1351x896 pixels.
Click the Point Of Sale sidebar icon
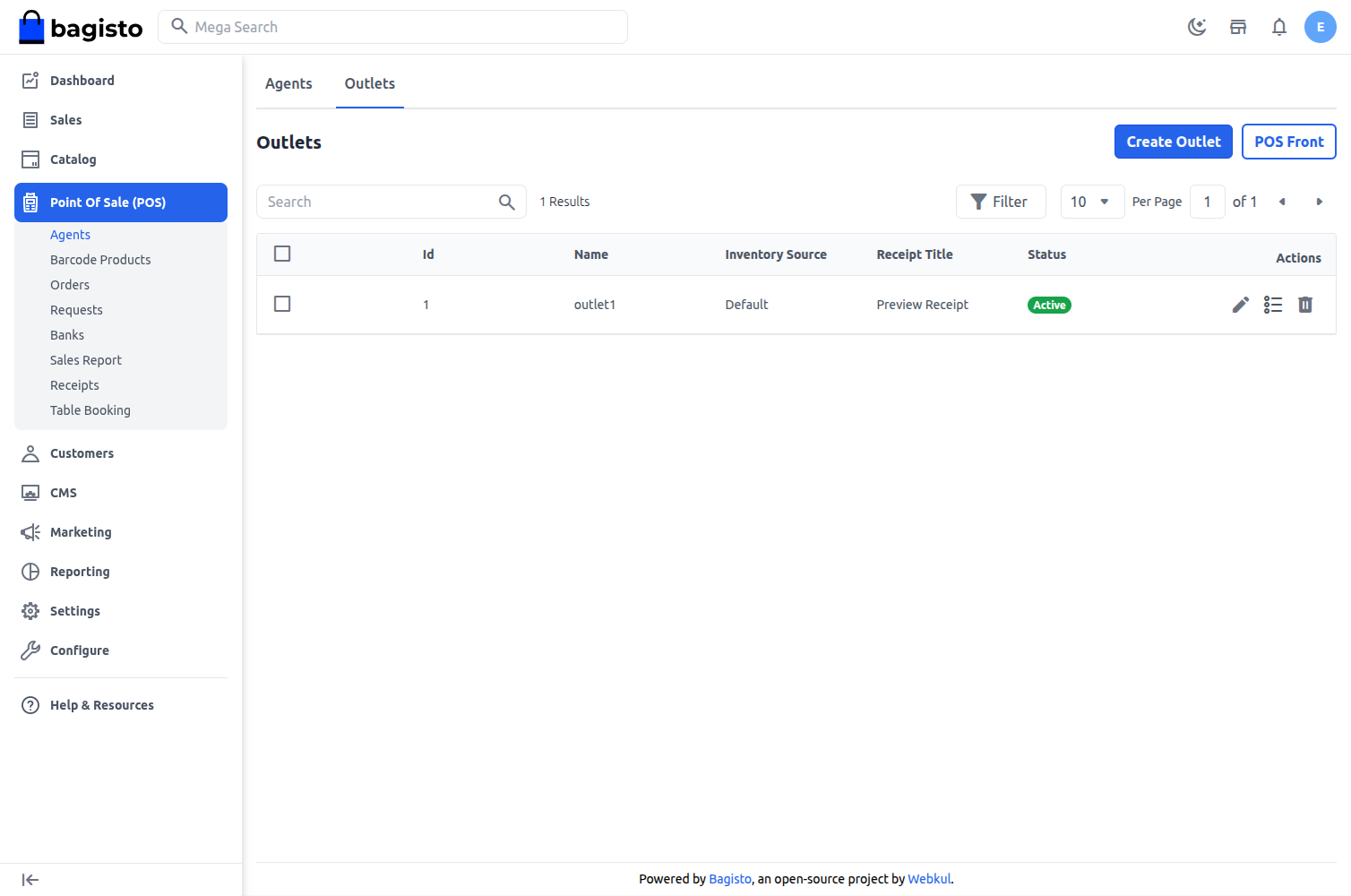point(30,202)
